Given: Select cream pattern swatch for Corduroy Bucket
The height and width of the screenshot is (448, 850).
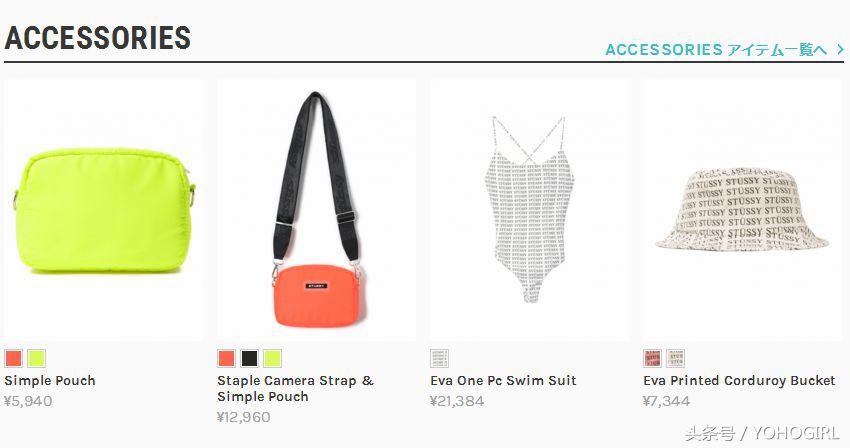Looking at the screenshot, I should click(675, 358).
